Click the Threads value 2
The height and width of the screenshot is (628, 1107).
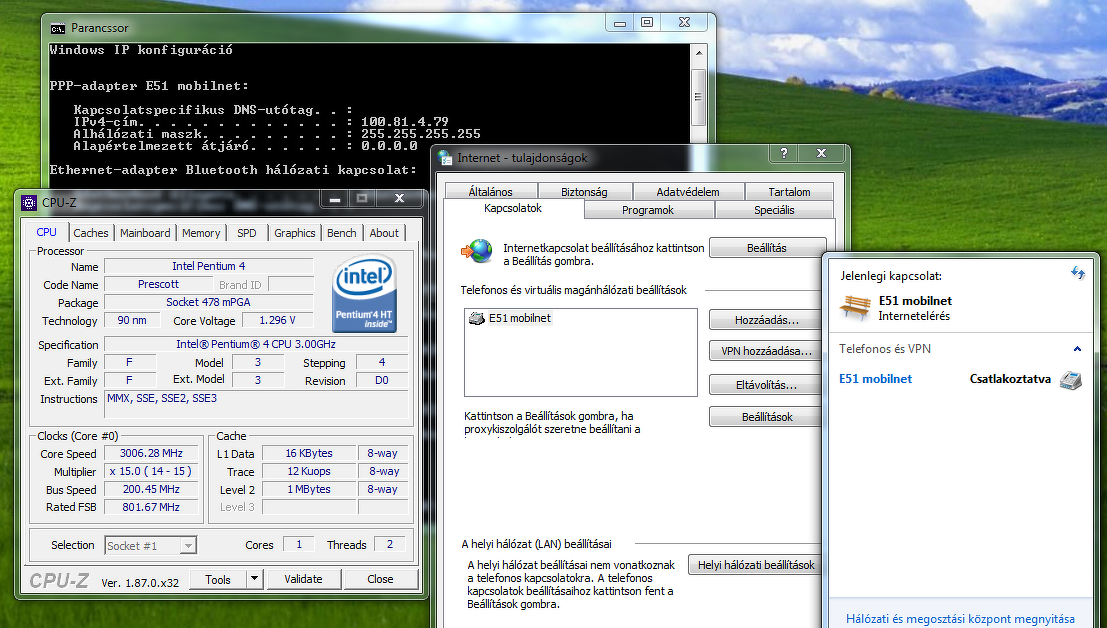click(390, 544)
